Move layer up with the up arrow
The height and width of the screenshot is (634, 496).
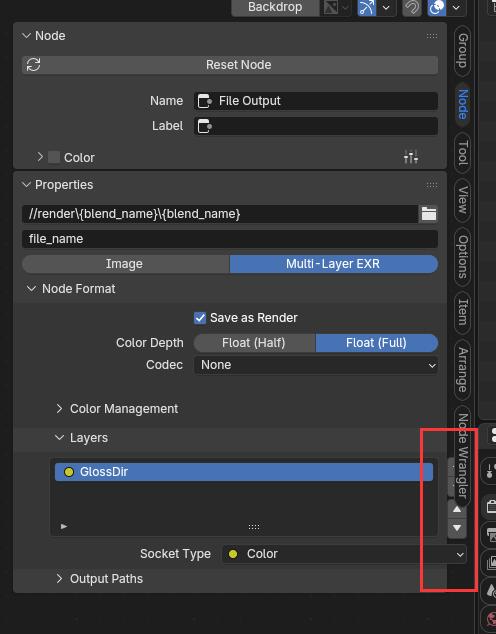pos(457,509)
